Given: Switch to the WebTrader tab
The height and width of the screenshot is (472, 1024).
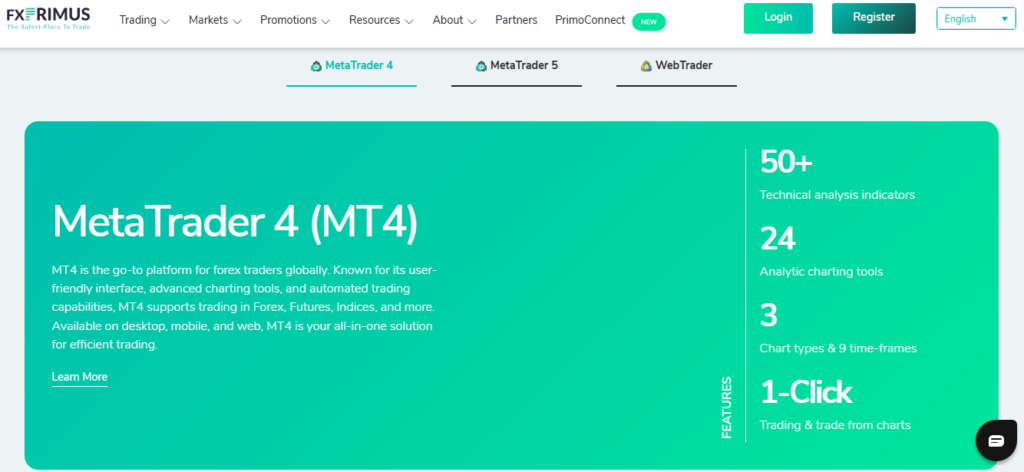Looking at the screenshot, I should click(x=677, y=71).
